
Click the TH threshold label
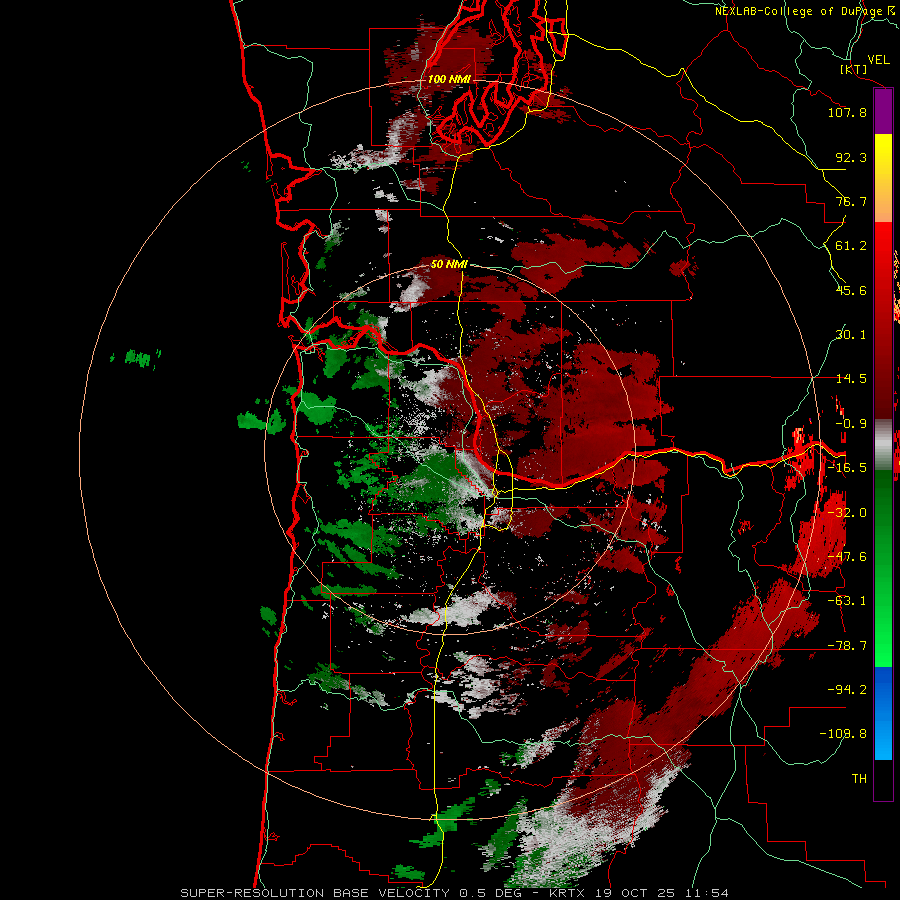[859, 779]
